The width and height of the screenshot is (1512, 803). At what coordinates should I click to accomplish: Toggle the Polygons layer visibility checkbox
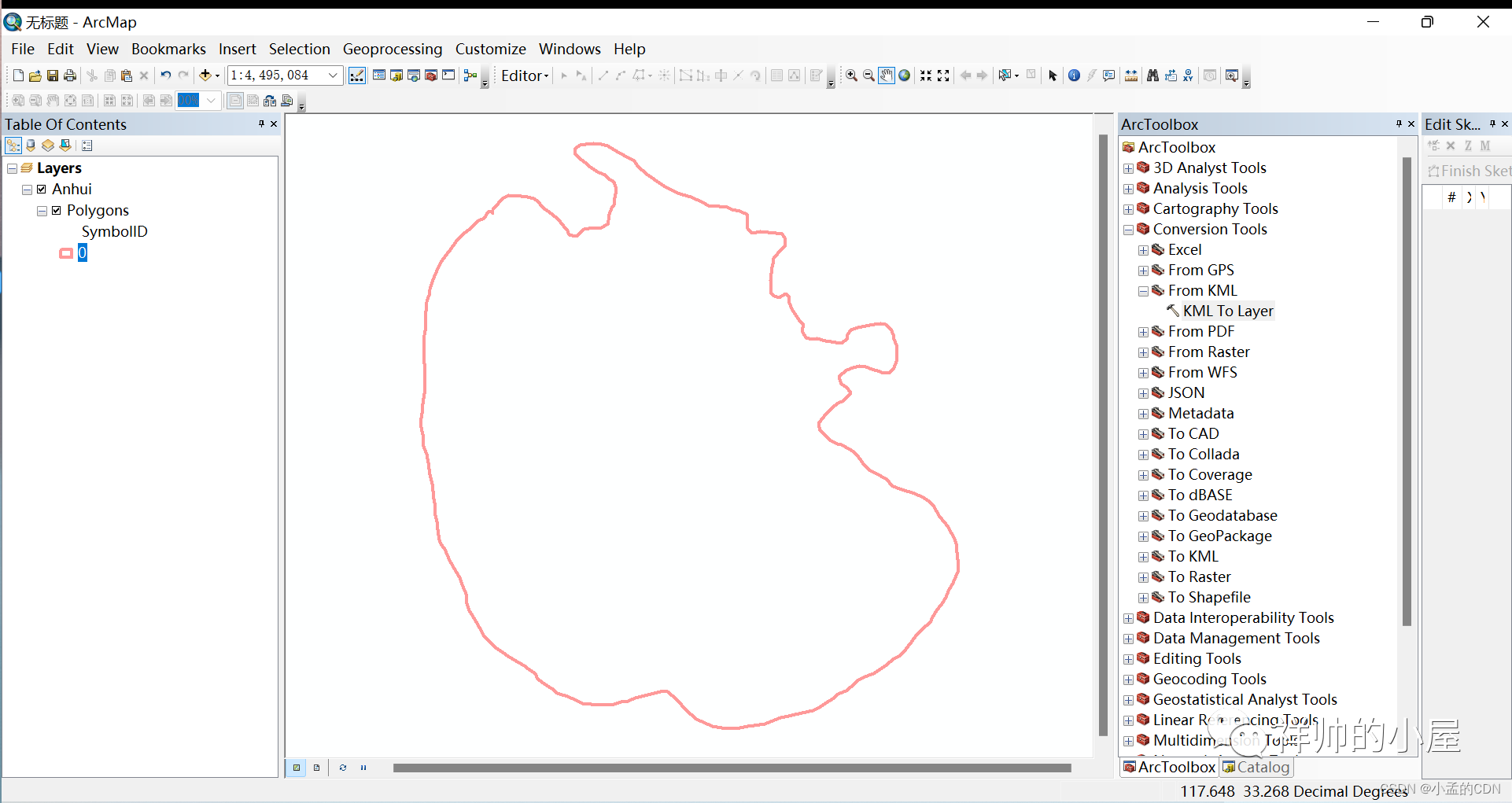tap(57, 210)
